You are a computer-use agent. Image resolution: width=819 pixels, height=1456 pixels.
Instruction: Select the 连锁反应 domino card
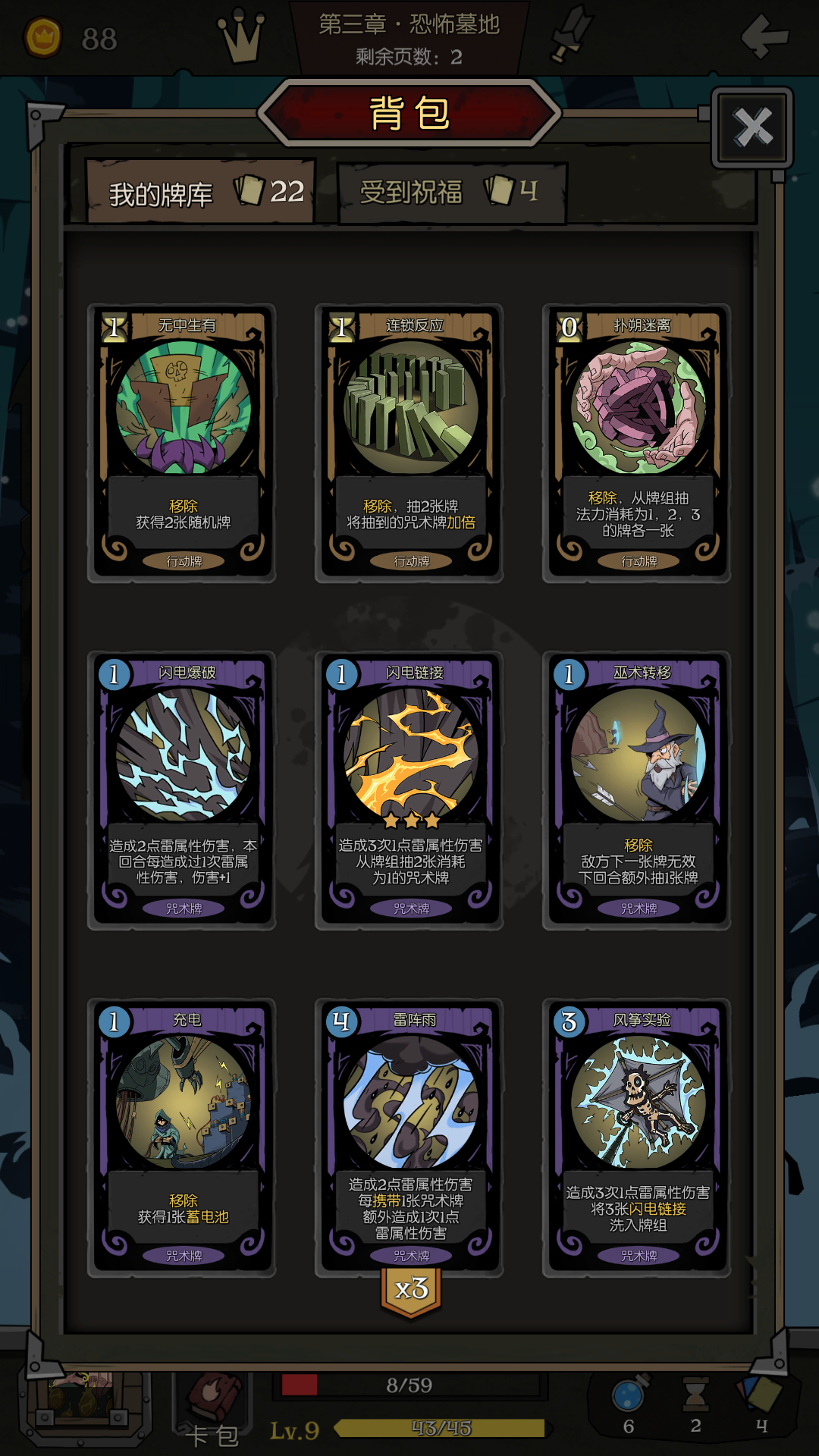(x=409, y=444)
